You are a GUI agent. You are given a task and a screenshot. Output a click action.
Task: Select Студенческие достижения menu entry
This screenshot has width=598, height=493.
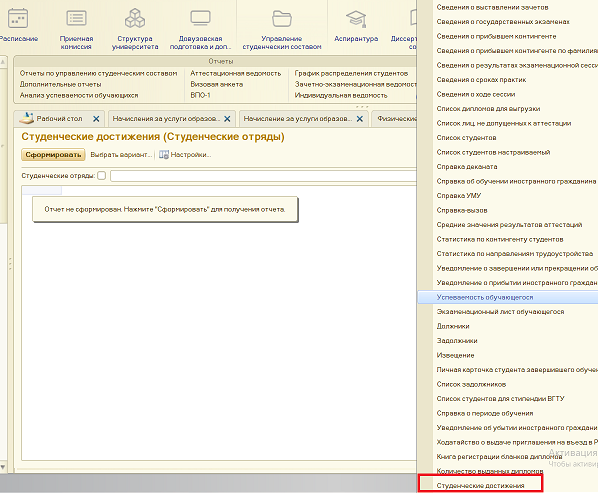coord(481,485)
